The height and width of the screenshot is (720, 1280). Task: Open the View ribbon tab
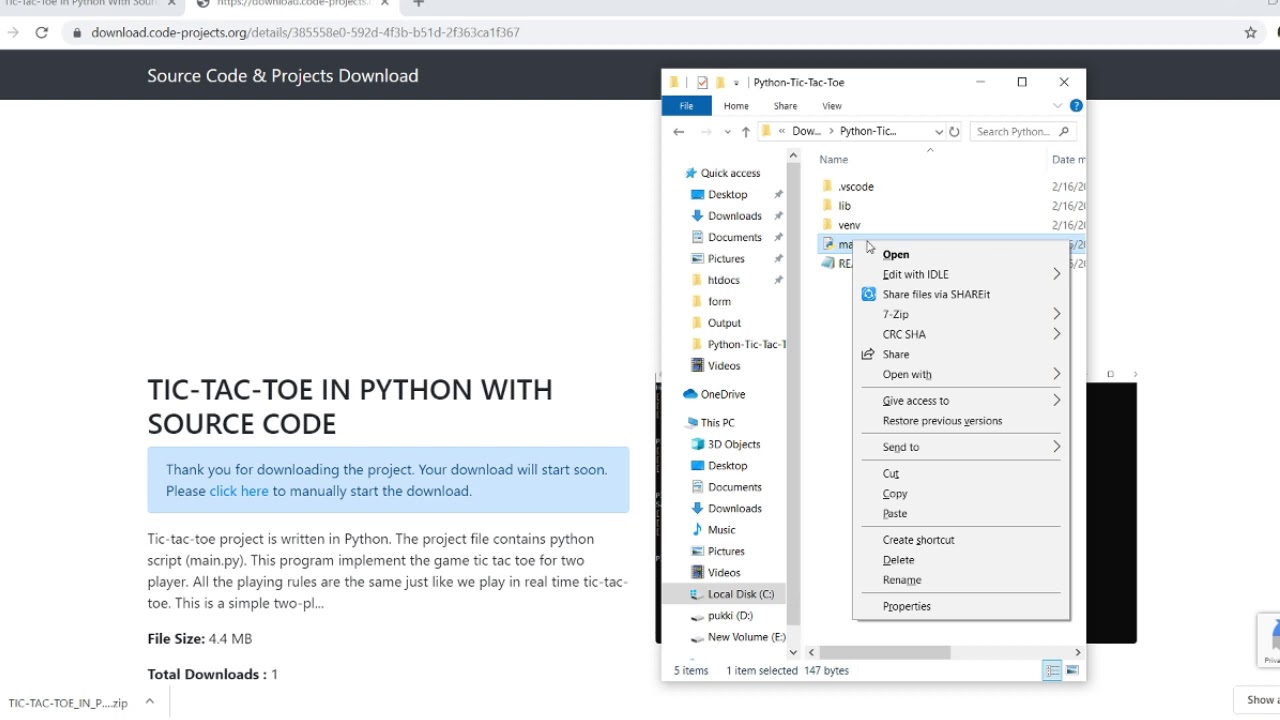point(831,105)
